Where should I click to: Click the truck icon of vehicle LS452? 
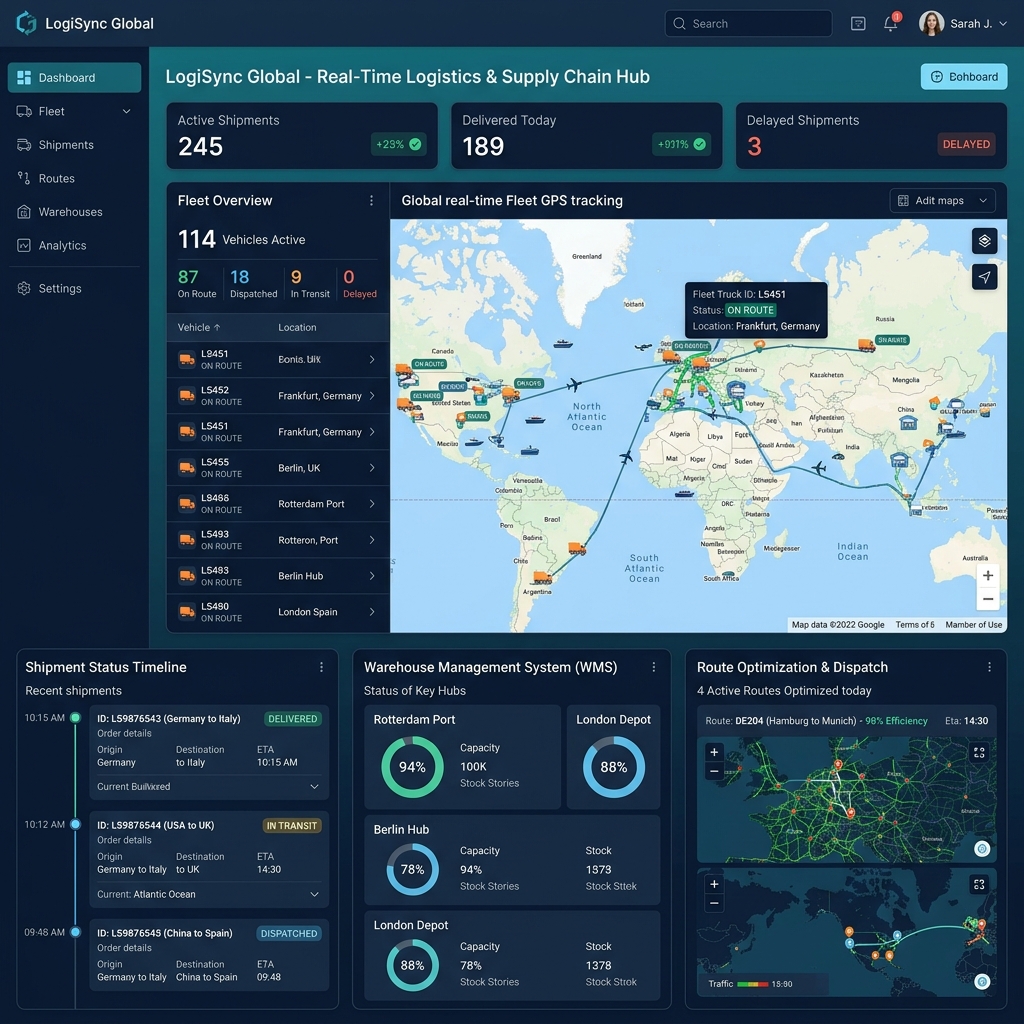pos(187,395)
